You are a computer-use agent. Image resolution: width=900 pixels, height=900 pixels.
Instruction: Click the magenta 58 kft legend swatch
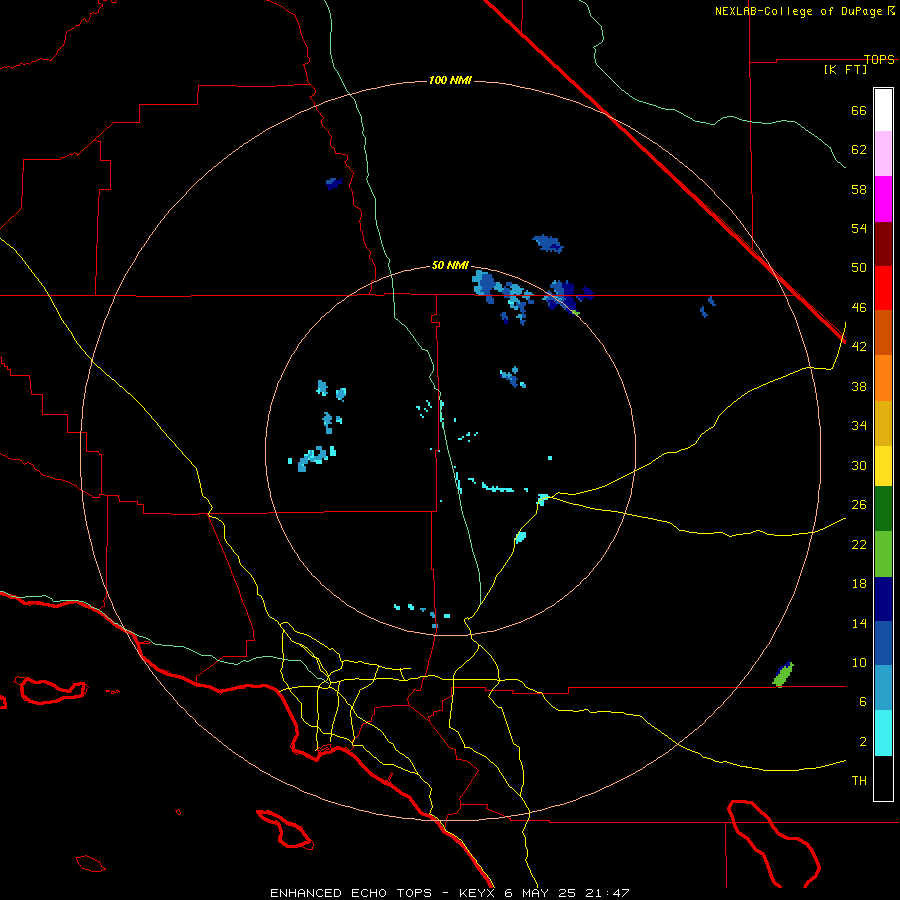click(883, 199)
